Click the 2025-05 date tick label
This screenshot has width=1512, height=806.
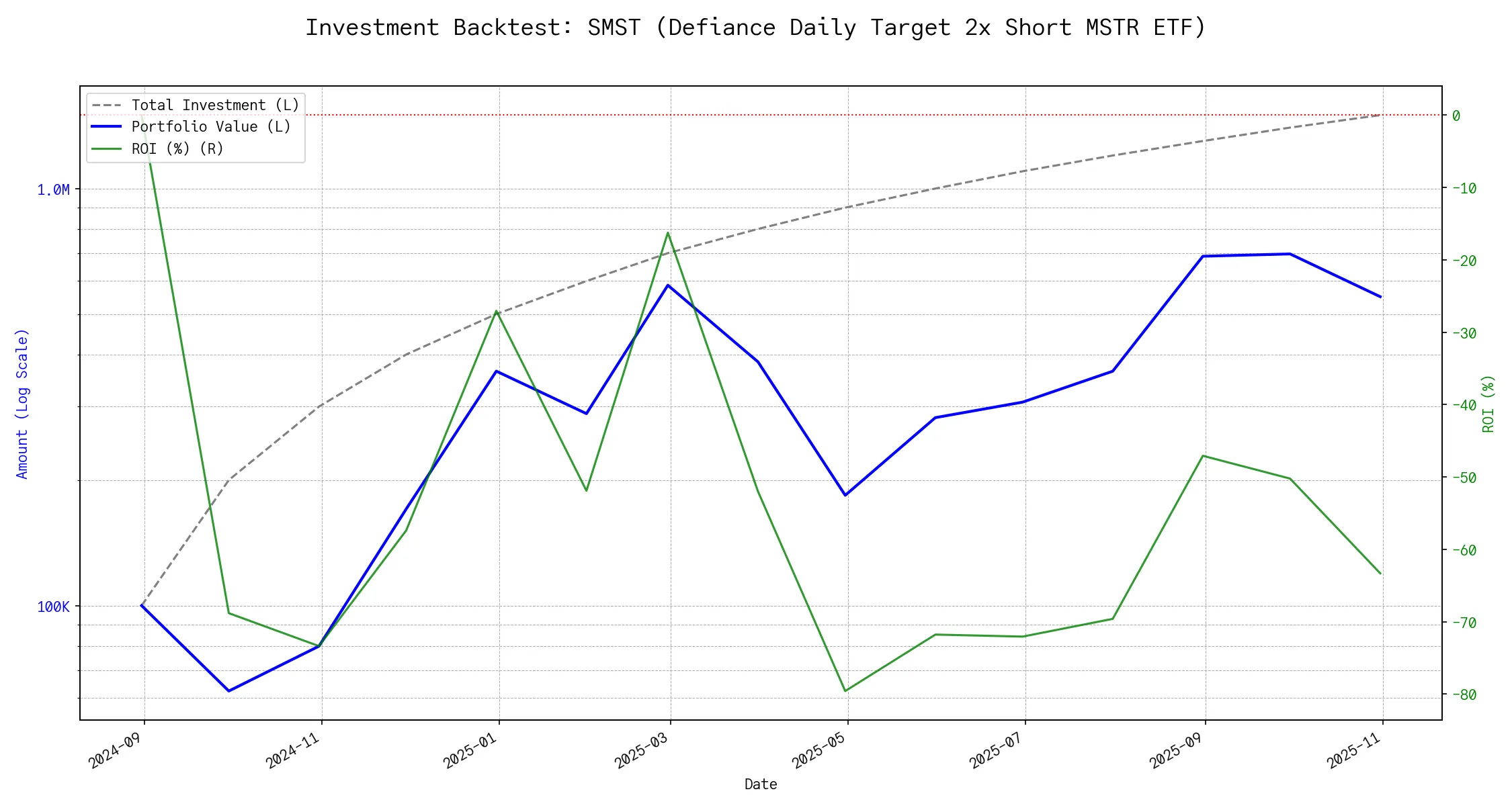(x=818, y=750)
